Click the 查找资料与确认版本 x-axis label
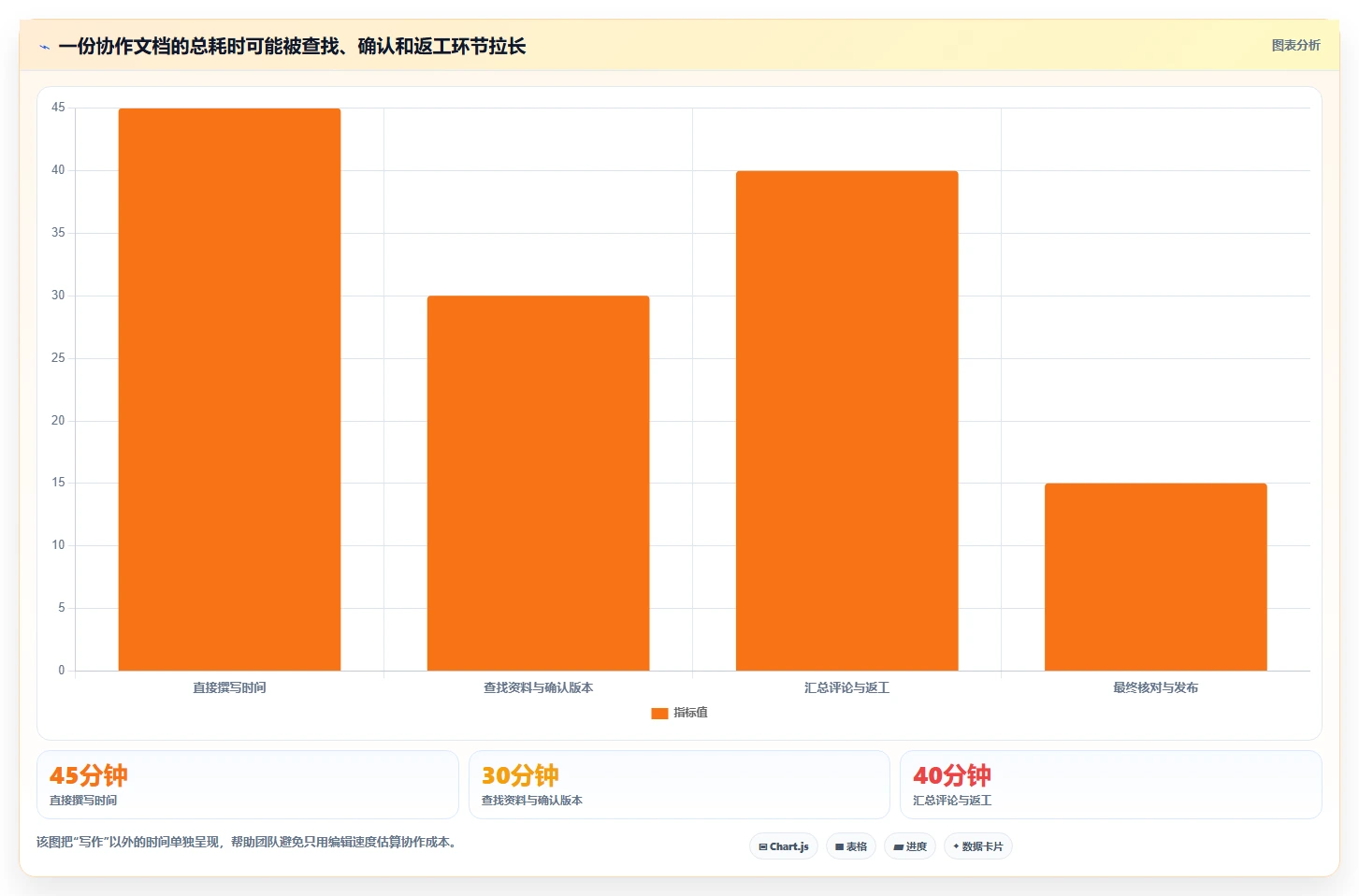This screenshot has width=1359, height=896. point(538,687)
